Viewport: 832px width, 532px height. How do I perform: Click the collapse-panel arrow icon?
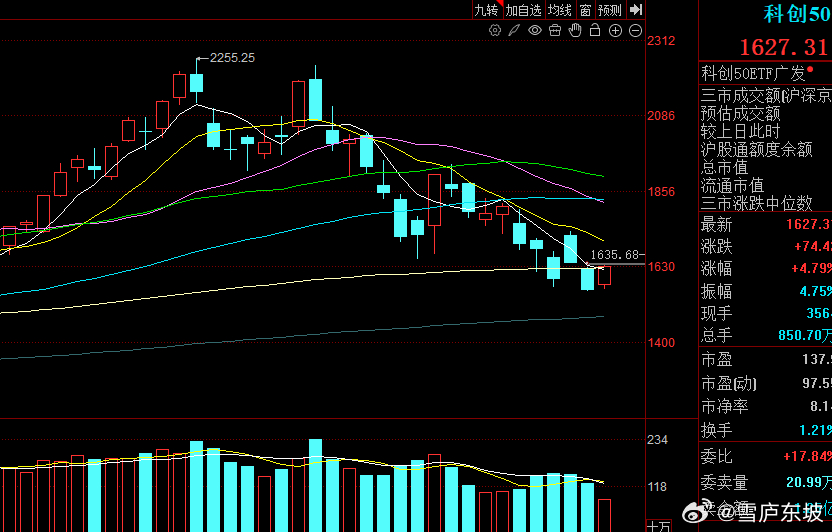[636, 10]
